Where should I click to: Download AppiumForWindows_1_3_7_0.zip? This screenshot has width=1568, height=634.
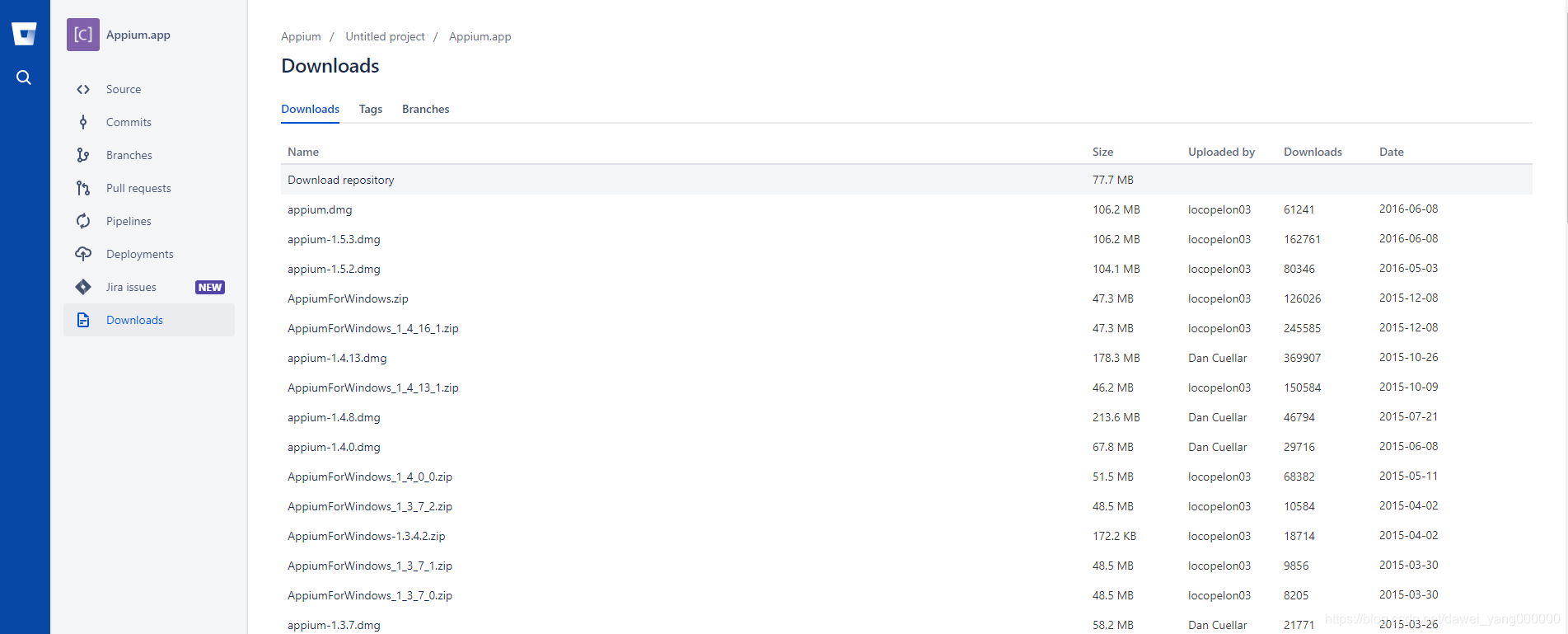[370, 595]
